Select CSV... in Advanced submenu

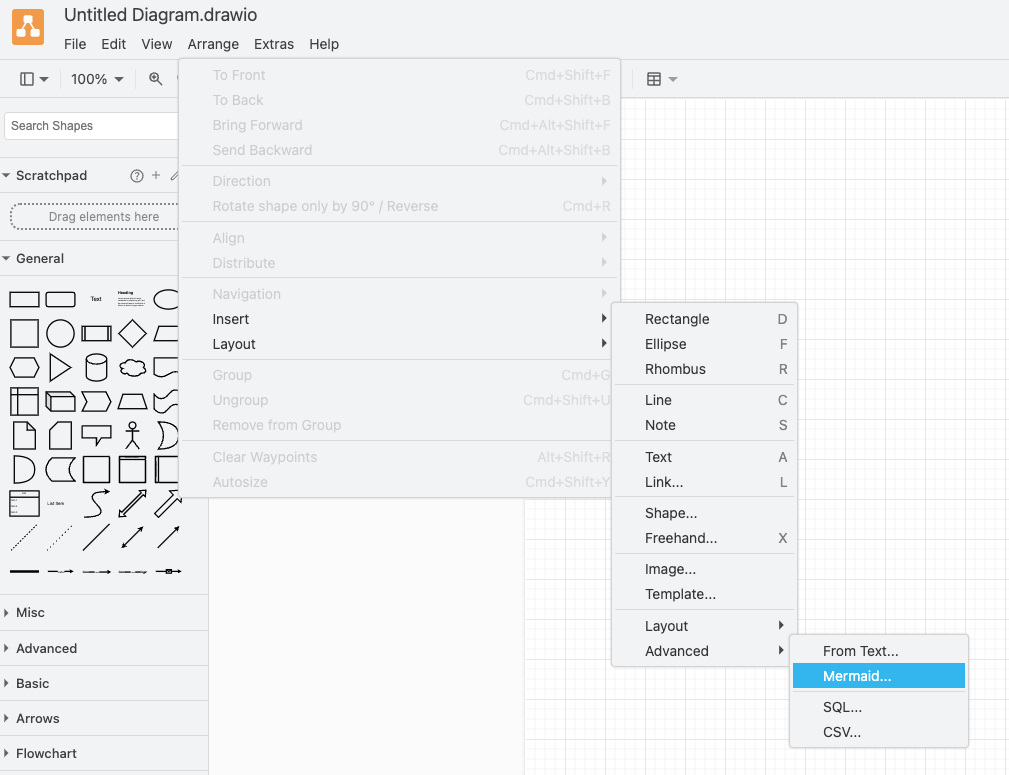tap(878, 732)
